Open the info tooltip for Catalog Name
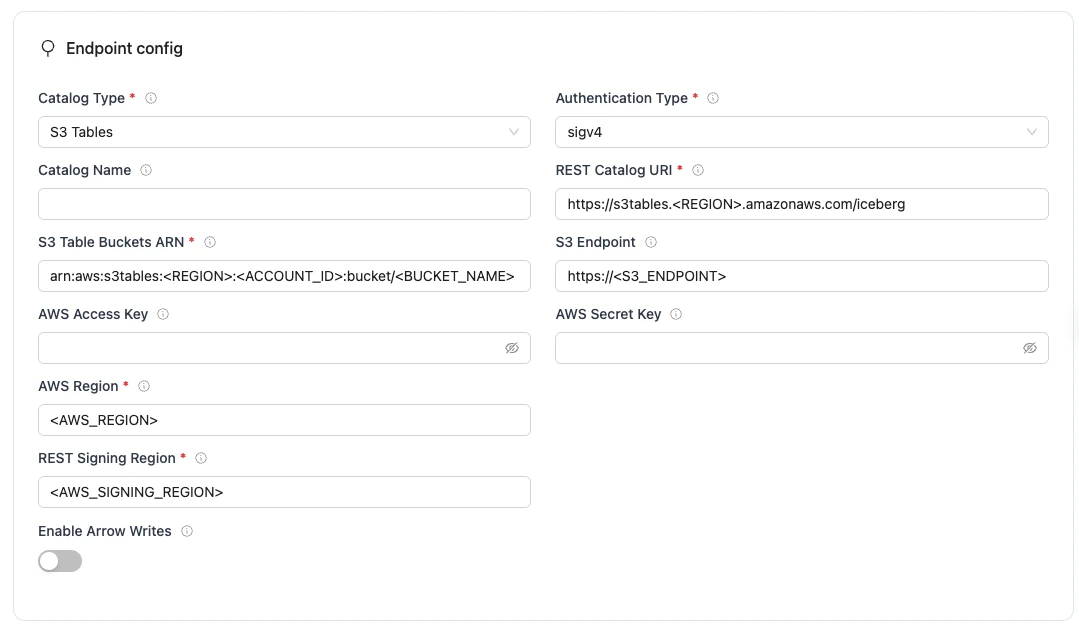Viewport: 1079px width, 638px height. point(146,170)
